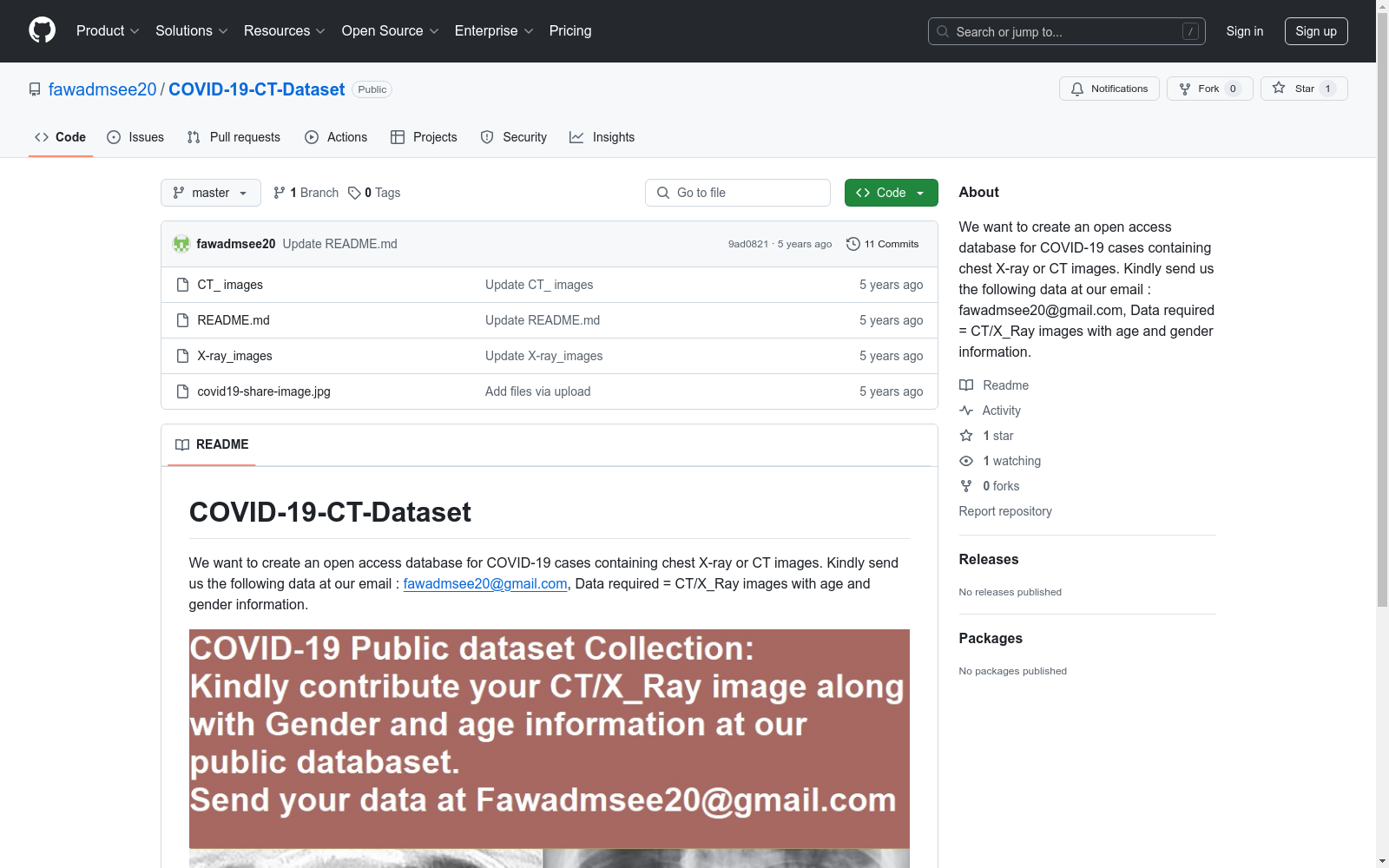
Task: Expand the Solutions menu
Action: pos(192,30)
